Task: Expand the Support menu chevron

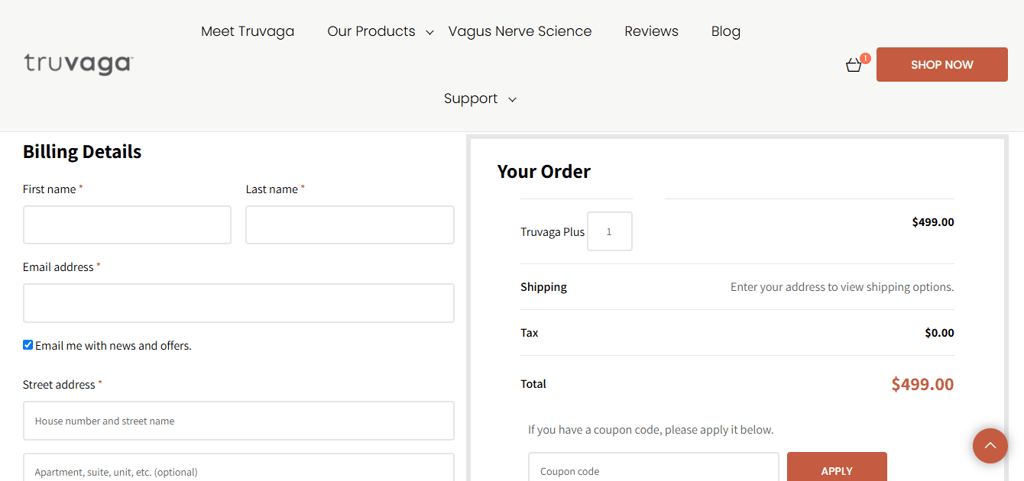Action: point(513,99)
